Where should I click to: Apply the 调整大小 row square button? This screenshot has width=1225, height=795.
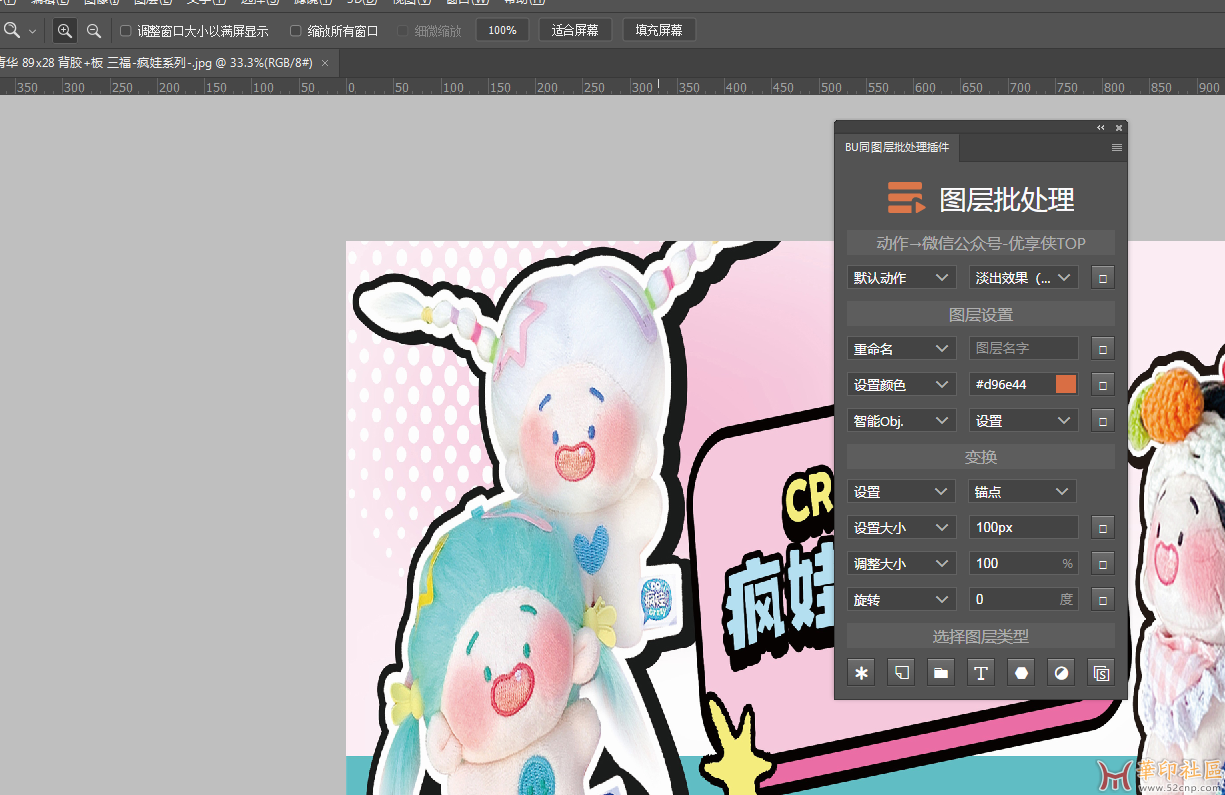click(x=1102, y=563)
